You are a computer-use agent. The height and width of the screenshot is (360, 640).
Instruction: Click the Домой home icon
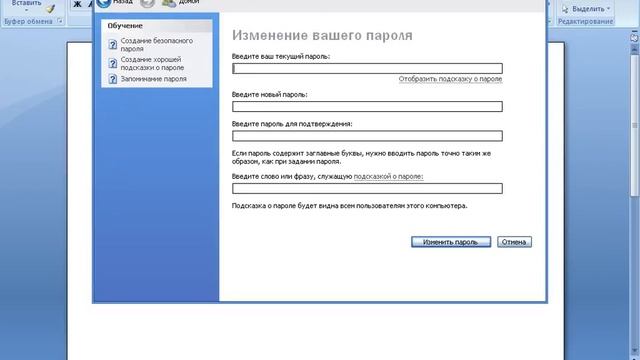169,3
